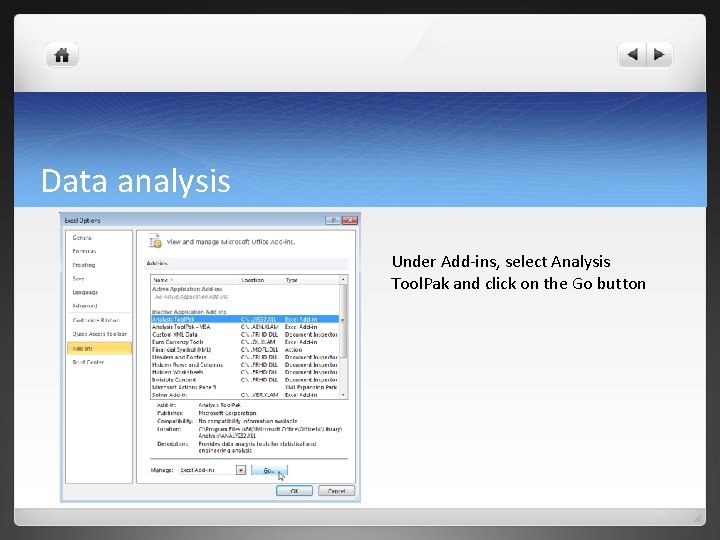Open Advanced category in Excel Options
Image resolution: width=720 pixels, height=540 pixels.
point(85,306)
